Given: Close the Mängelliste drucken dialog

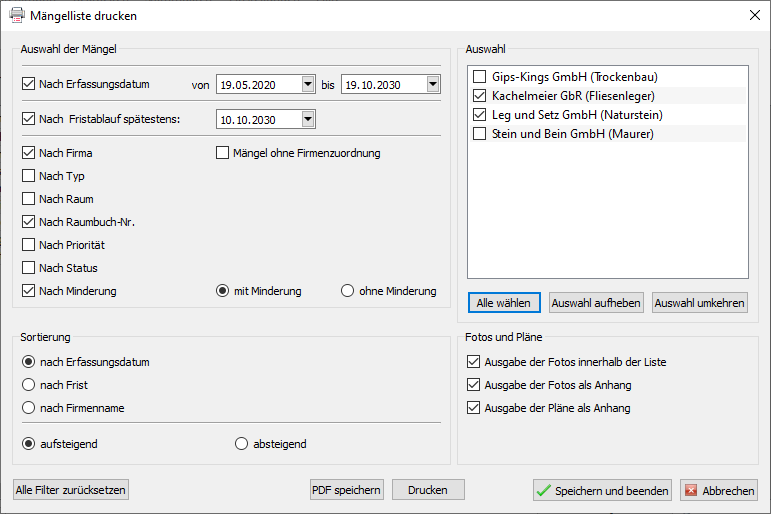Looking at the screenshot, I should [754, 16].
